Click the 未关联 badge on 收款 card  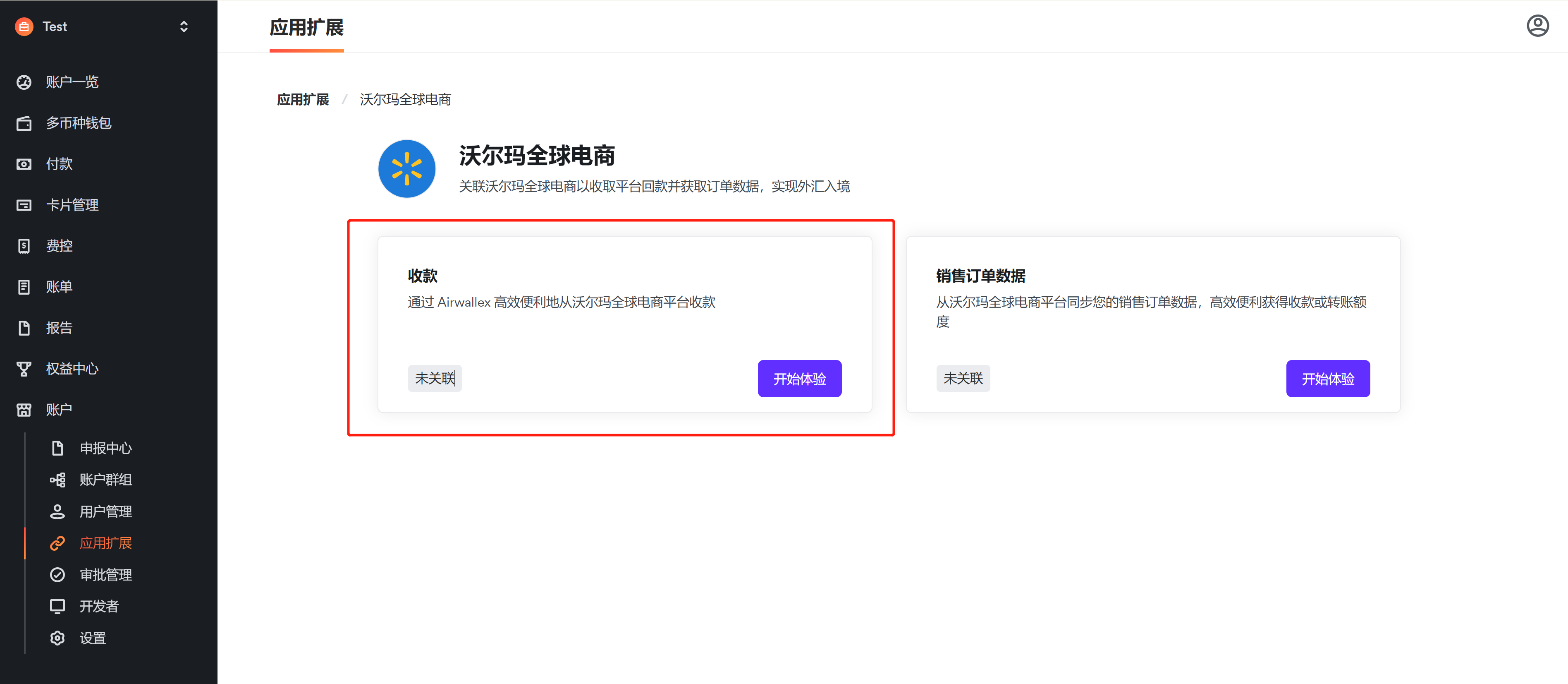tap(435, 379)
